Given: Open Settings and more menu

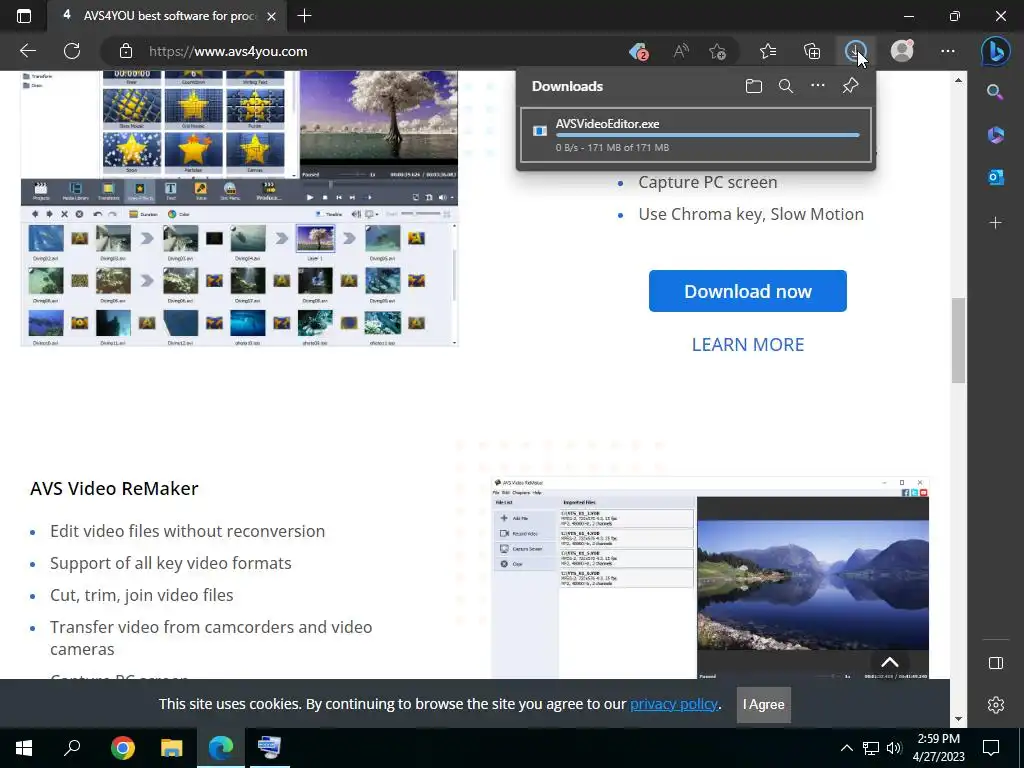Looking at the screenshot, I should tap(948, 51).
